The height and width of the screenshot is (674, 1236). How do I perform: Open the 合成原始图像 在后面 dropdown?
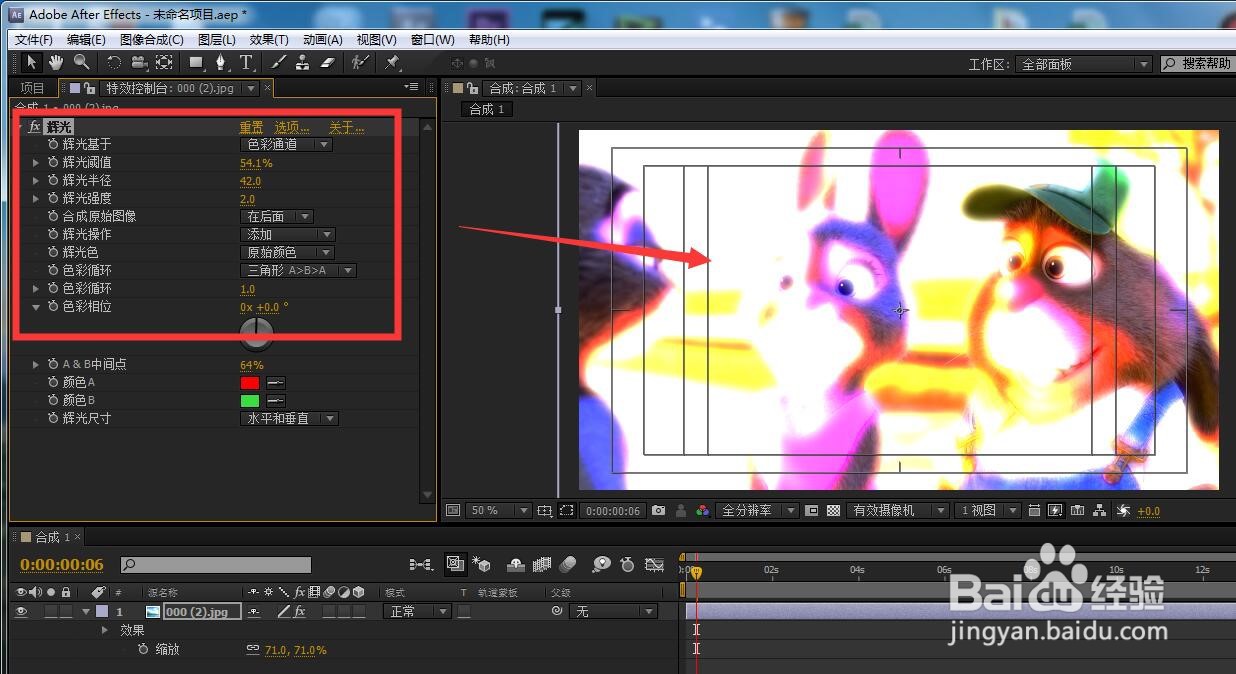[277, 216]
